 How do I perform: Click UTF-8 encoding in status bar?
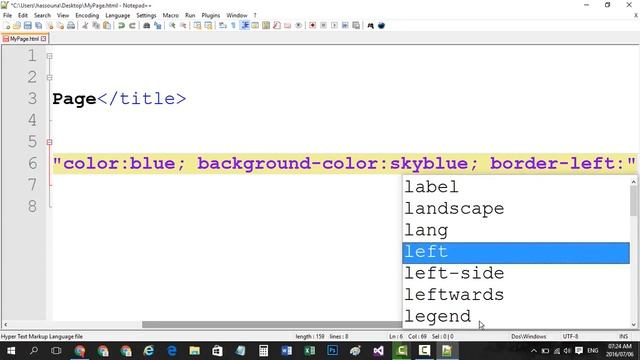[x=570, y=336]
